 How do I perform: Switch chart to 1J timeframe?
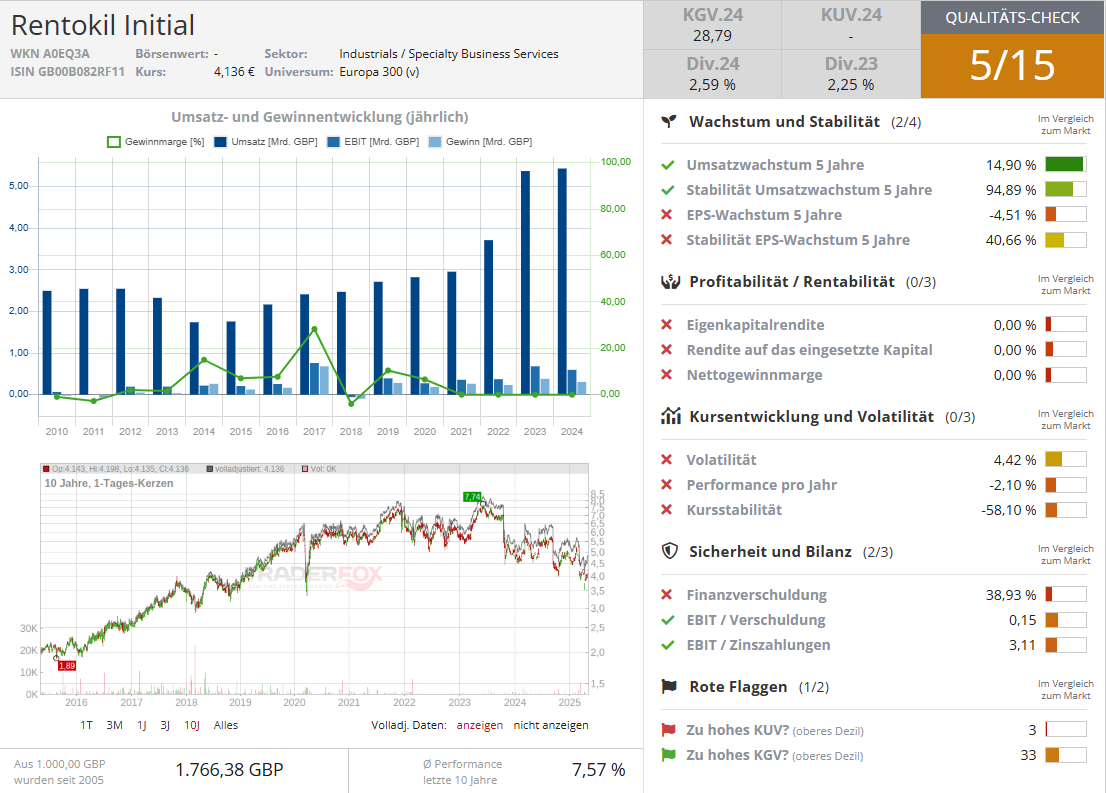point(142,725)
